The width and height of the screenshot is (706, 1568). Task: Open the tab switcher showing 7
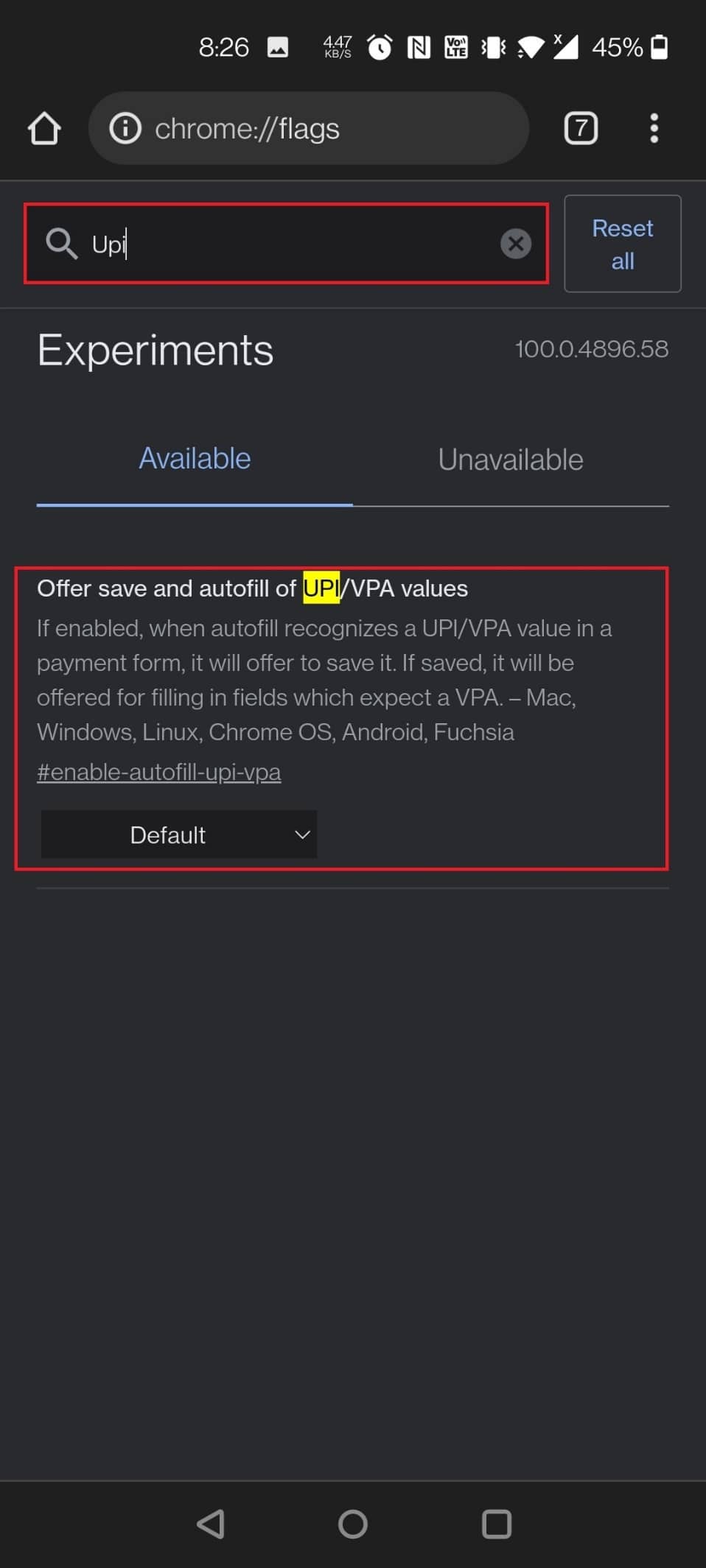pyautogui.click(x=581, y=129)
